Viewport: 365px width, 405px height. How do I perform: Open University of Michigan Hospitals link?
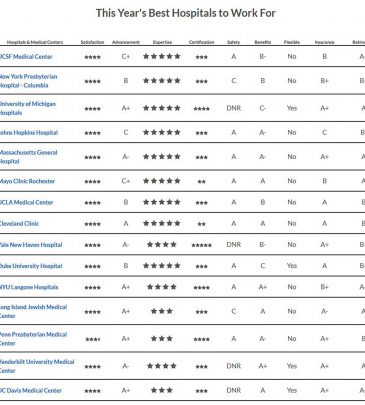pyautogui.click(x=28, y=108)
